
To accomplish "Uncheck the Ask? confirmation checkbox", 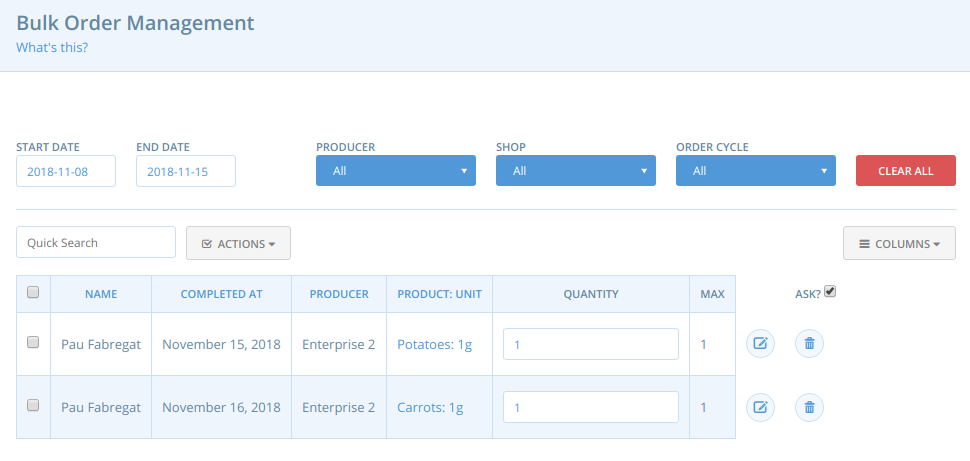I will point(830,291).
